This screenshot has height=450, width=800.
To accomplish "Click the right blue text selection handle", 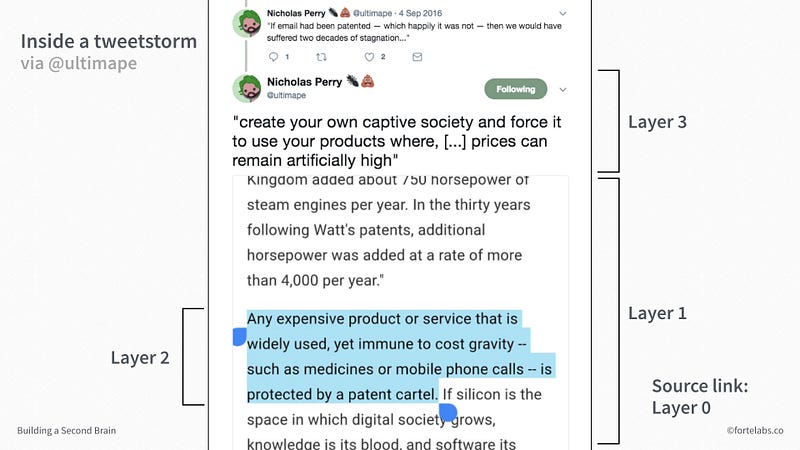I will (447, 410).
